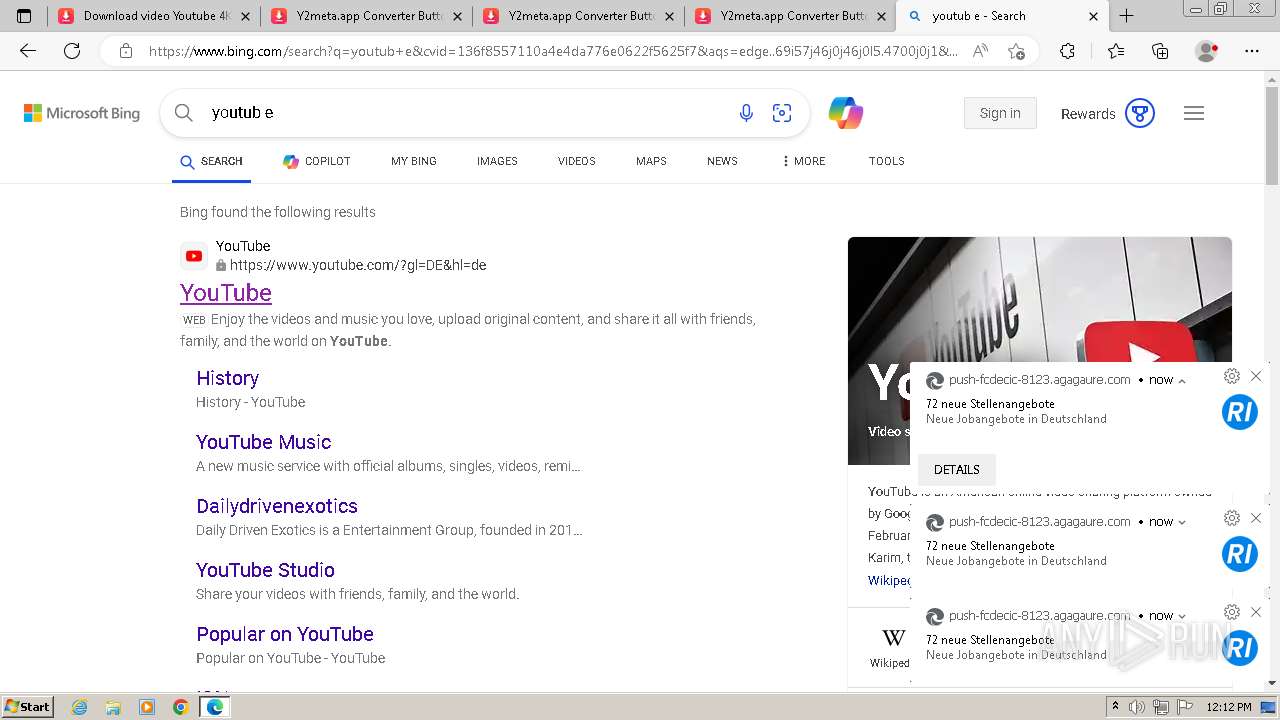This screenshot has width=1280, height=720.
Task: Open File Explorer from taskbar
Action: coord(113,707)
